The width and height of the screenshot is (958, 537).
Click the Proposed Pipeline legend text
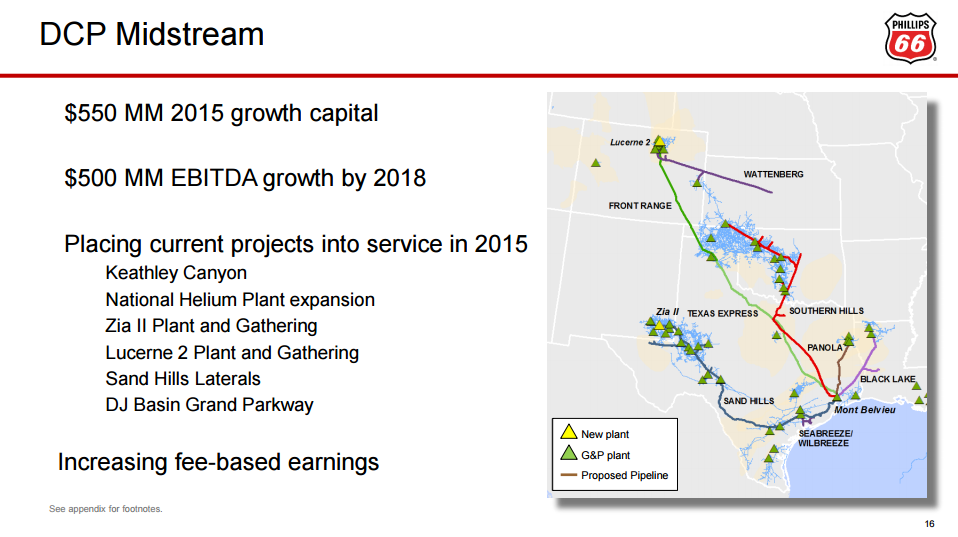tap(624, 475)
